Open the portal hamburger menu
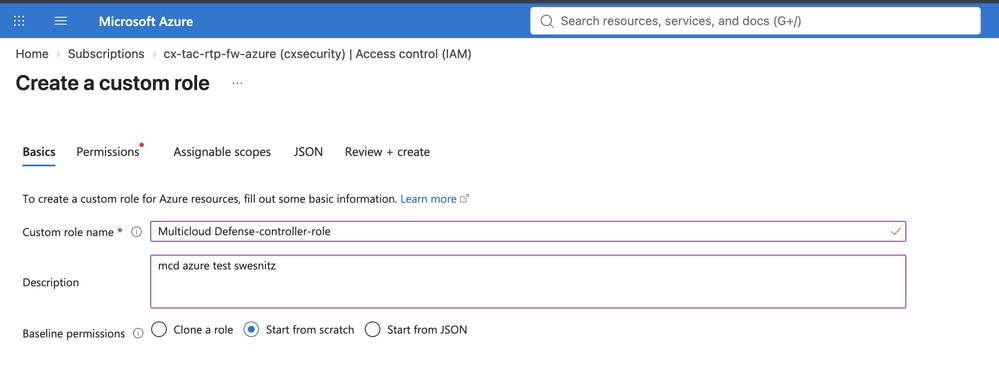Viewport: 999px width, 376px height. 61,21
